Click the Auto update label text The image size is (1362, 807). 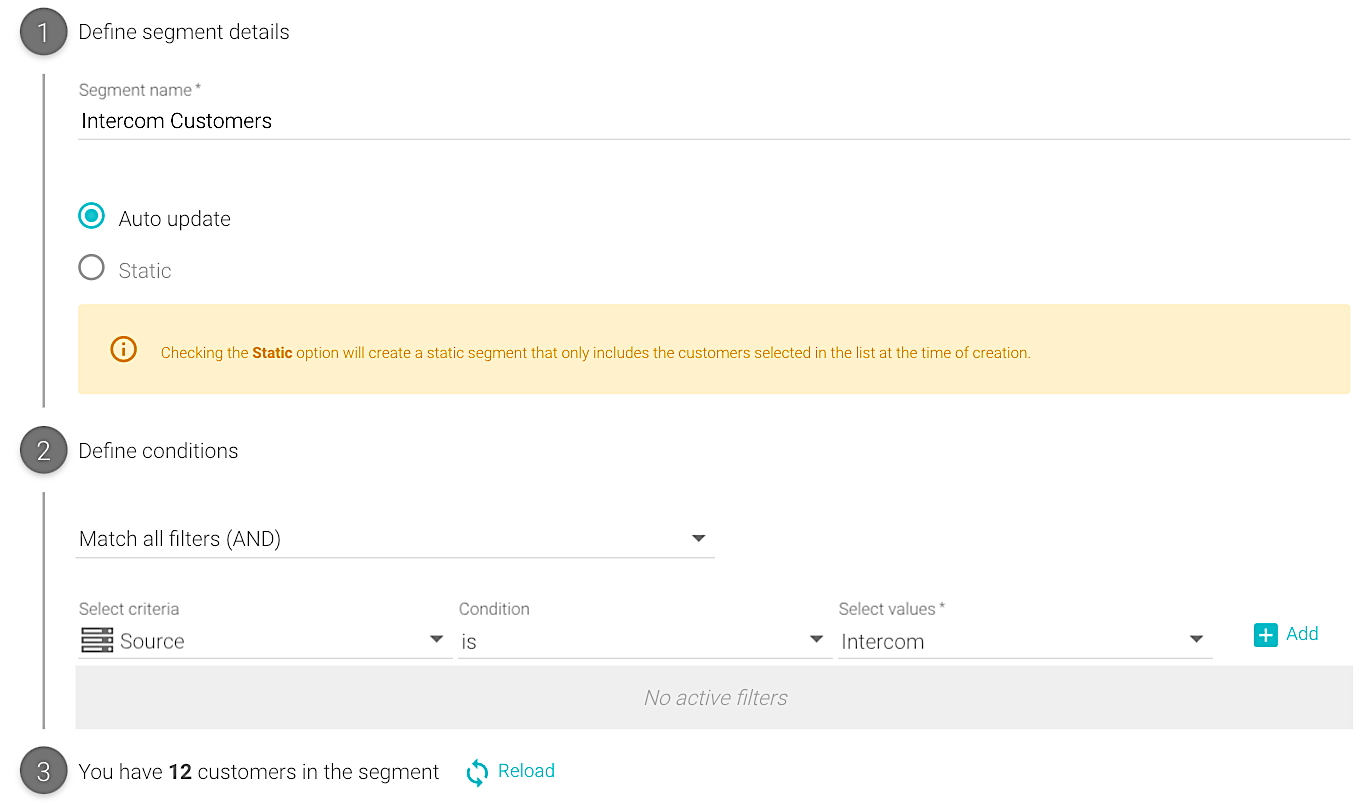(175, 219)
